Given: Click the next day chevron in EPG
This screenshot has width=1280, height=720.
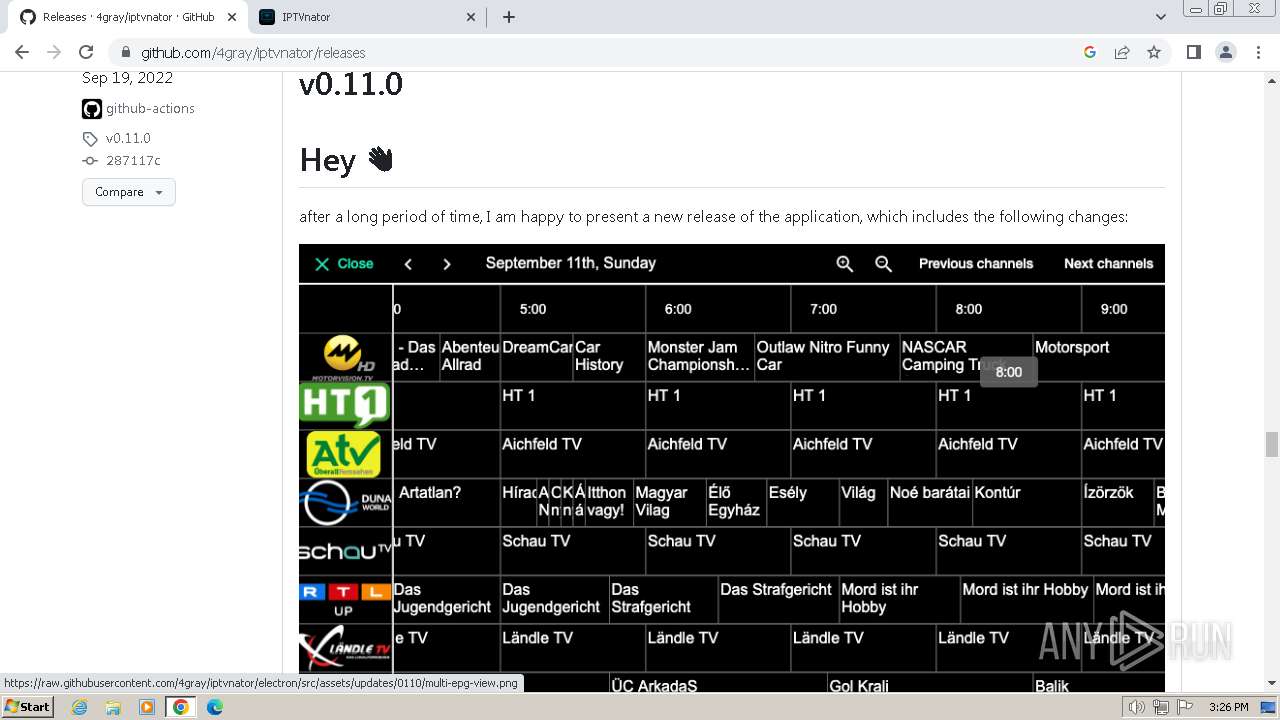Looking at the screenshot, I should point(447,264).
